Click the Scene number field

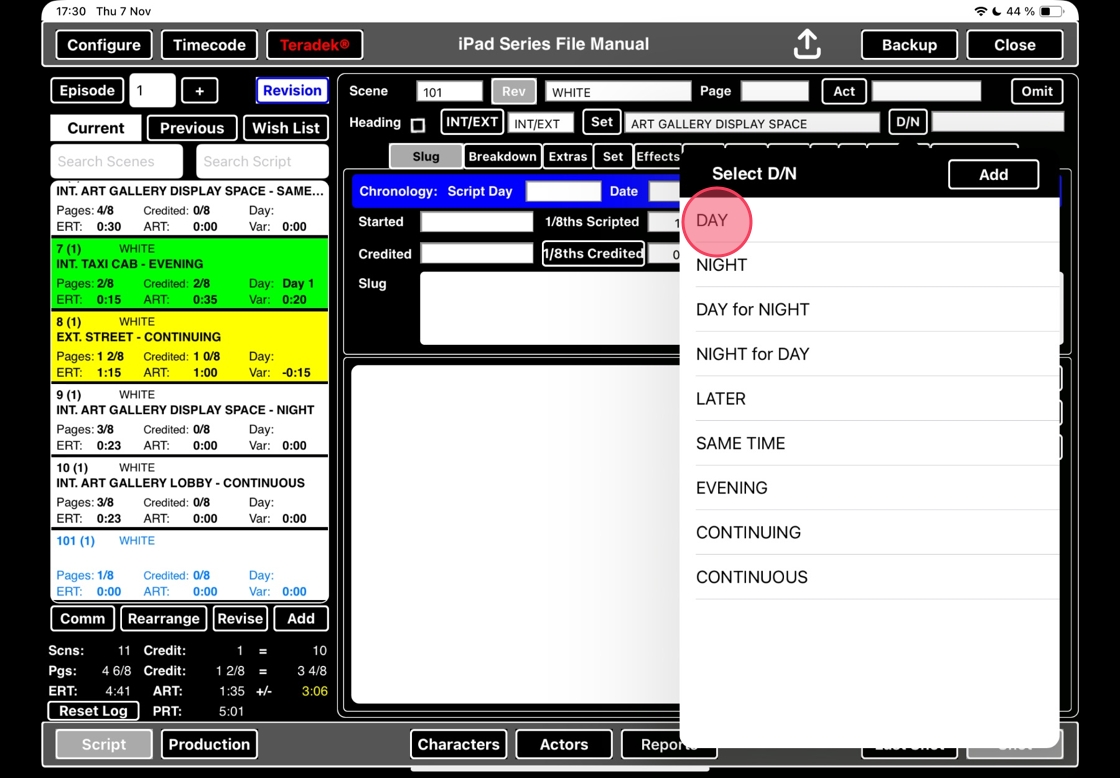point(449,91)
